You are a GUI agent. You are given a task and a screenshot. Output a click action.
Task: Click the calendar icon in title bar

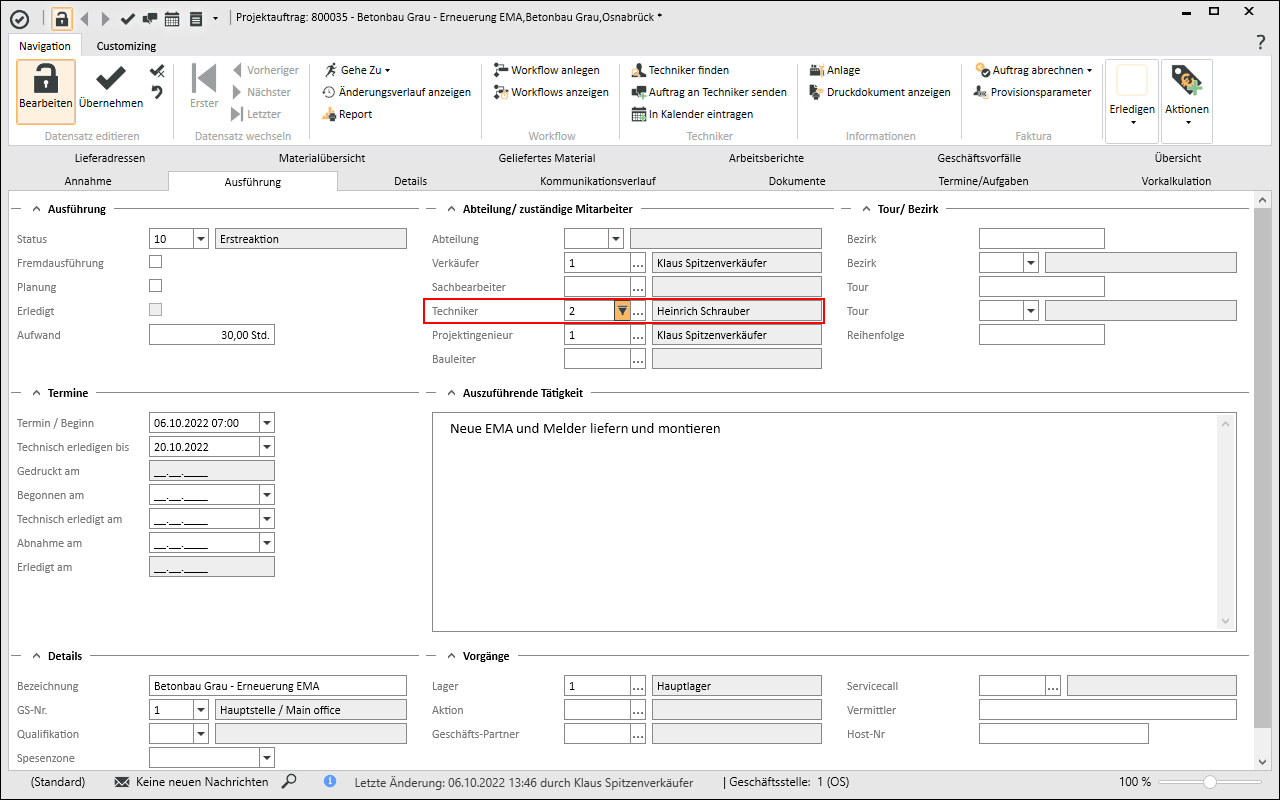[172, 18]
